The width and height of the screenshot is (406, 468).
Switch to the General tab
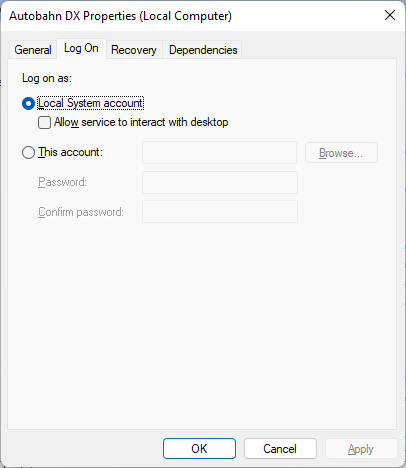33,50
